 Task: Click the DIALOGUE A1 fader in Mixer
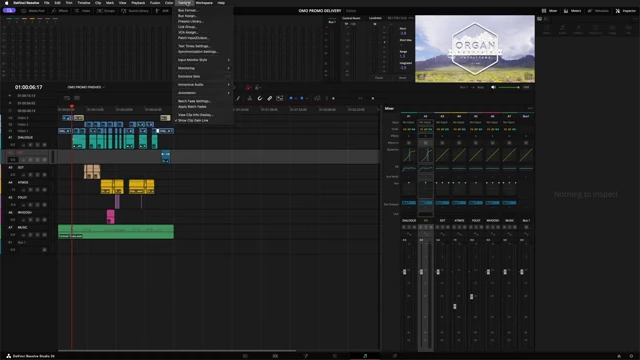404,272
